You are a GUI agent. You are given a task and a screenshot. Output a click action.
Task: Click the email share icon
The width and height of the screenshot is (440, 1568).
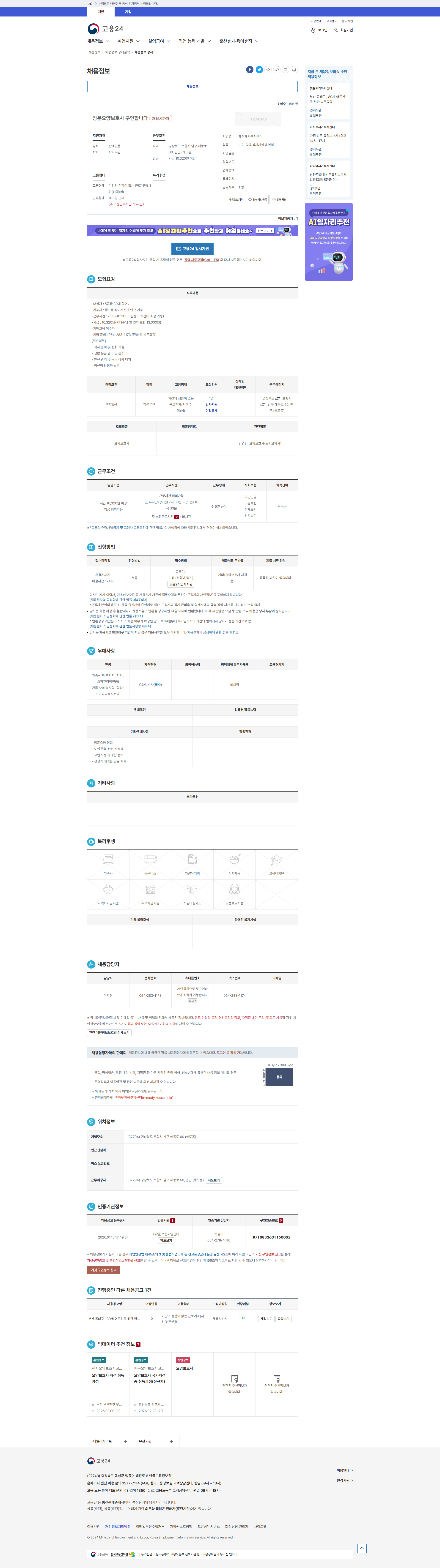point(285,69)
